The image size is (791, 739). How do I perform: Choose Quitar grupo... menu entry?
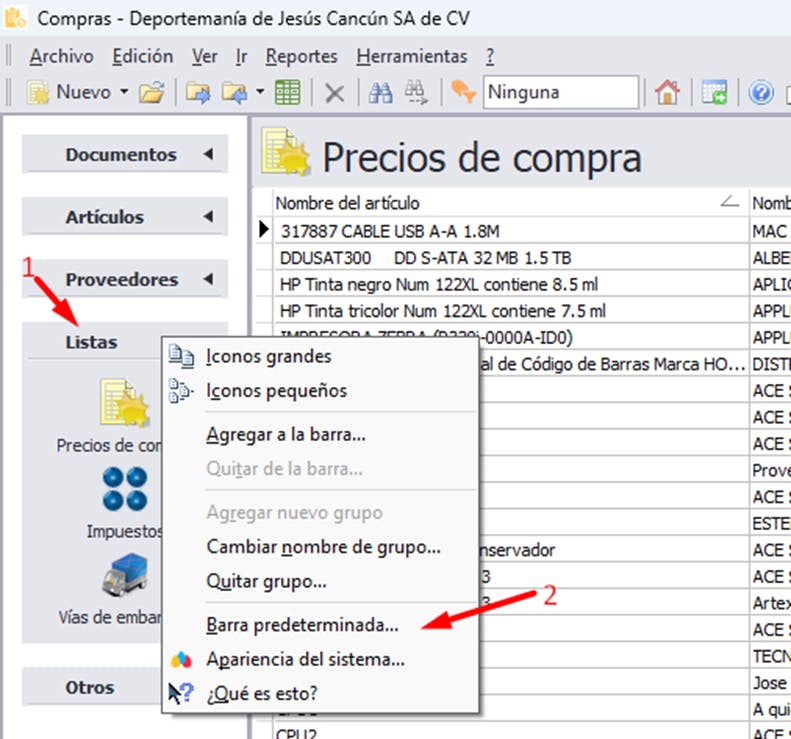pyautogui.click(x=320, y=582)
